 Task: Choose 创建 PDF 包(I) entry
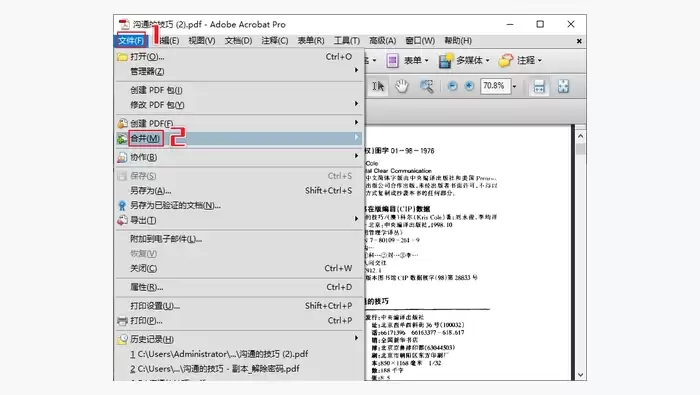point(240,90)
